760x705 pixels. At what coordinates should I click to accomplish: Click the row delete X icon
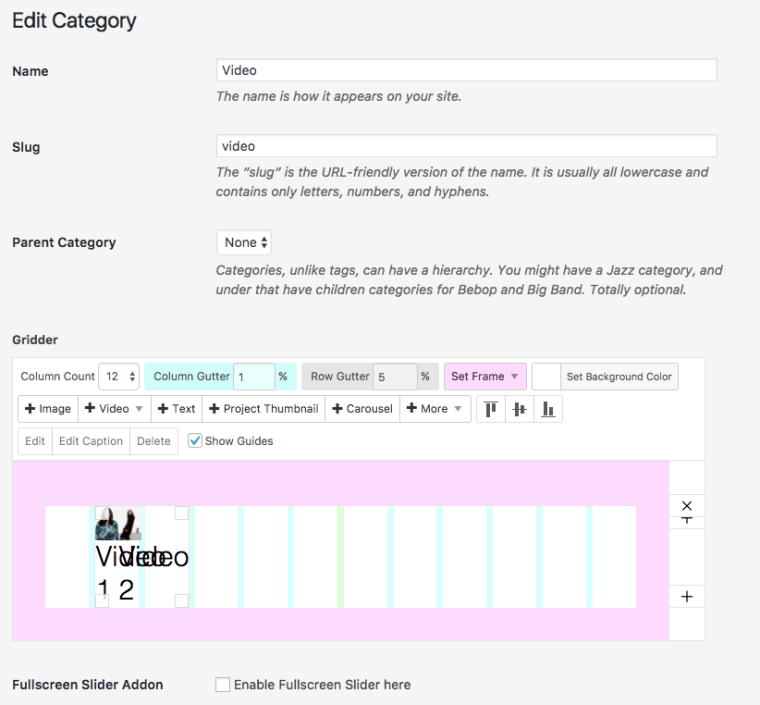coord(686,505)
